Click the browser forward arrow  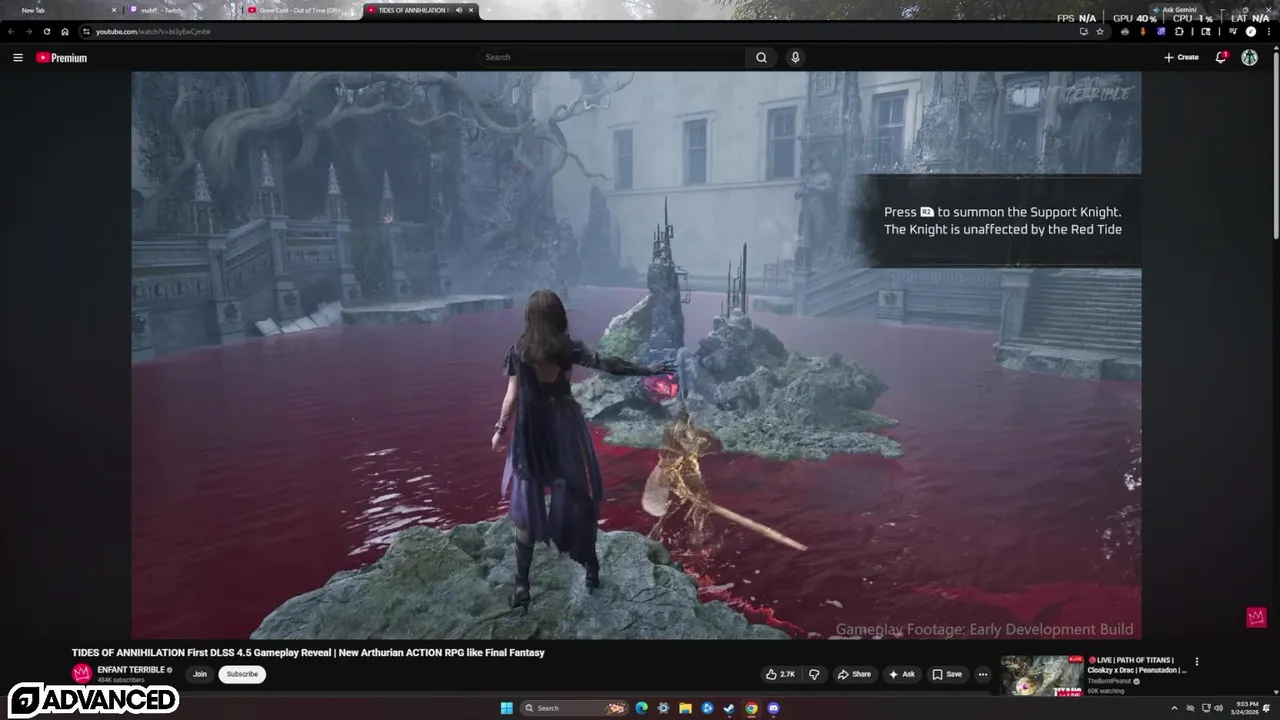[x=28, y=31]
